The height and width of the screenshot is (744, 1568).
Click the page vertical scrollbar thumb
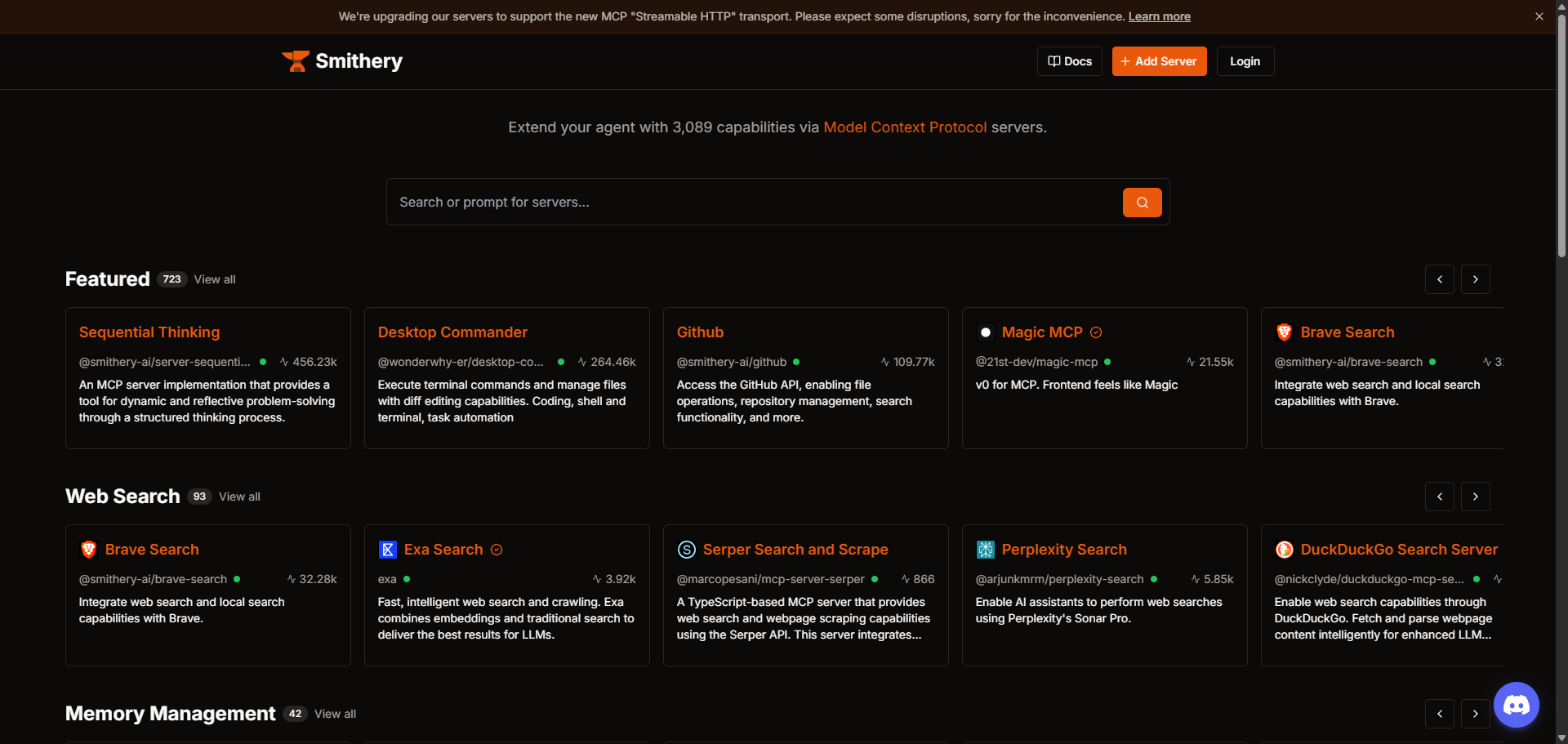click(x=1561, y=135)
